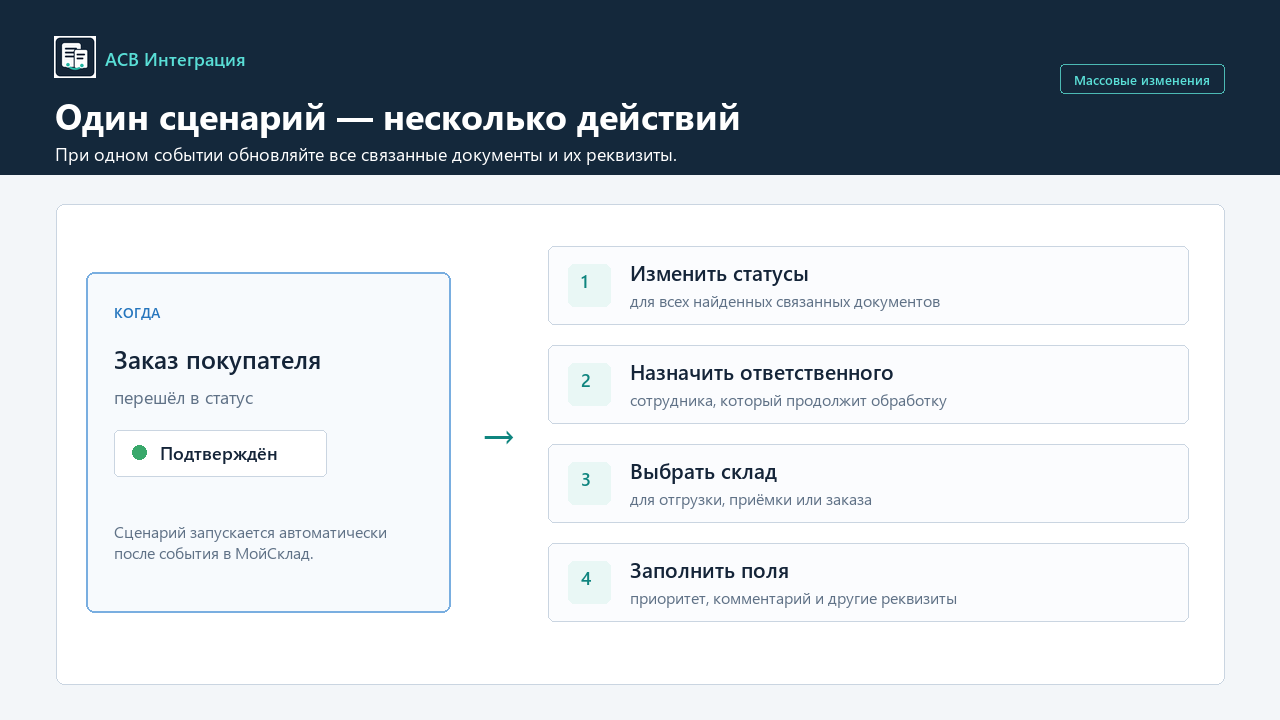Click the КОГДА label
This screenshot has height=720, width=1280.
[x=137, y=313]
